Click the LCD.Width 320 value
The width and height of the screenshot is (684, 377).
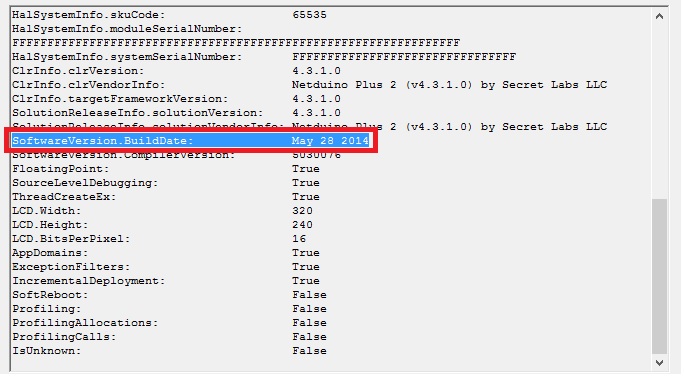click(302, 211)
